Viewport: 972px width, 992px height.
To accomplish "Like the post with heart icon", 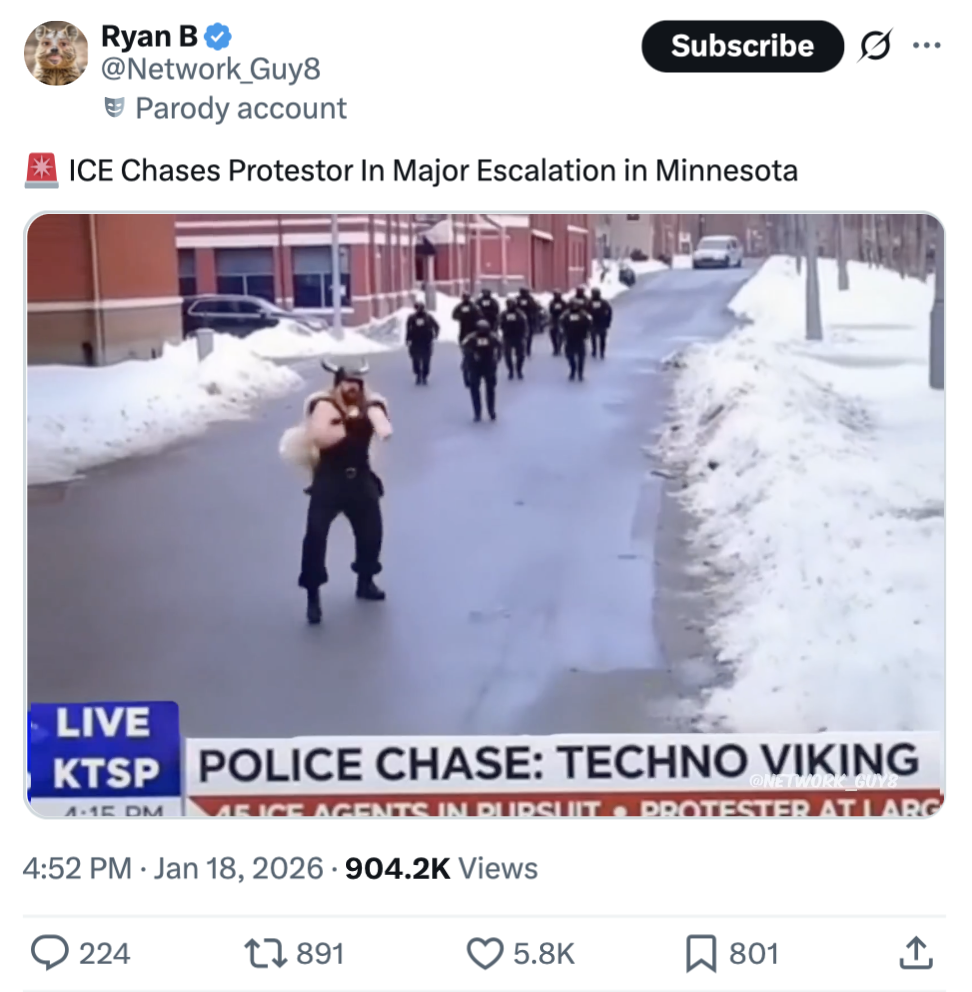I will (x=485, y=953).
